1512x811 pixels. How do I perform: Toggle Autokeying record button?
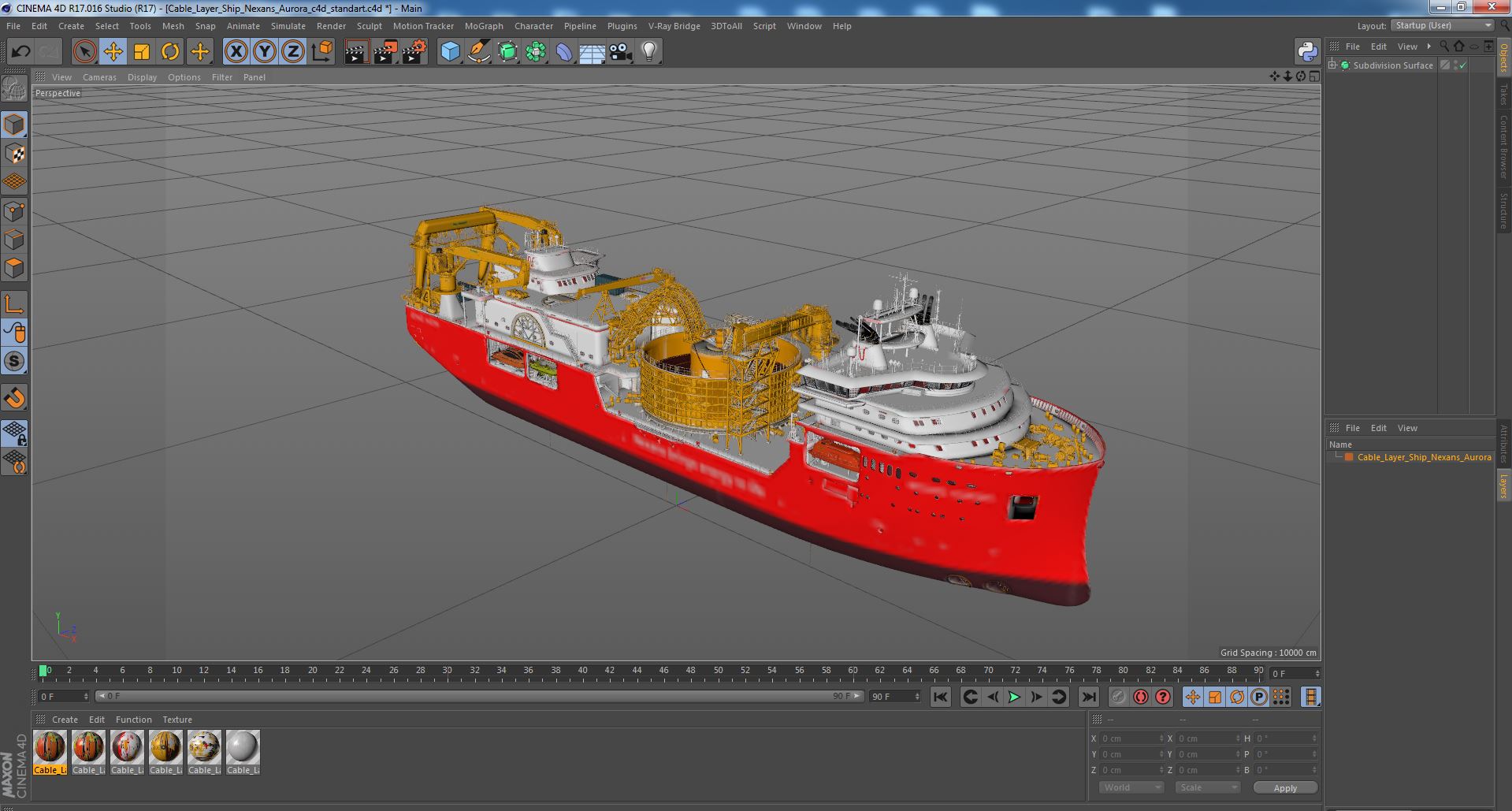pos(1140,697)
